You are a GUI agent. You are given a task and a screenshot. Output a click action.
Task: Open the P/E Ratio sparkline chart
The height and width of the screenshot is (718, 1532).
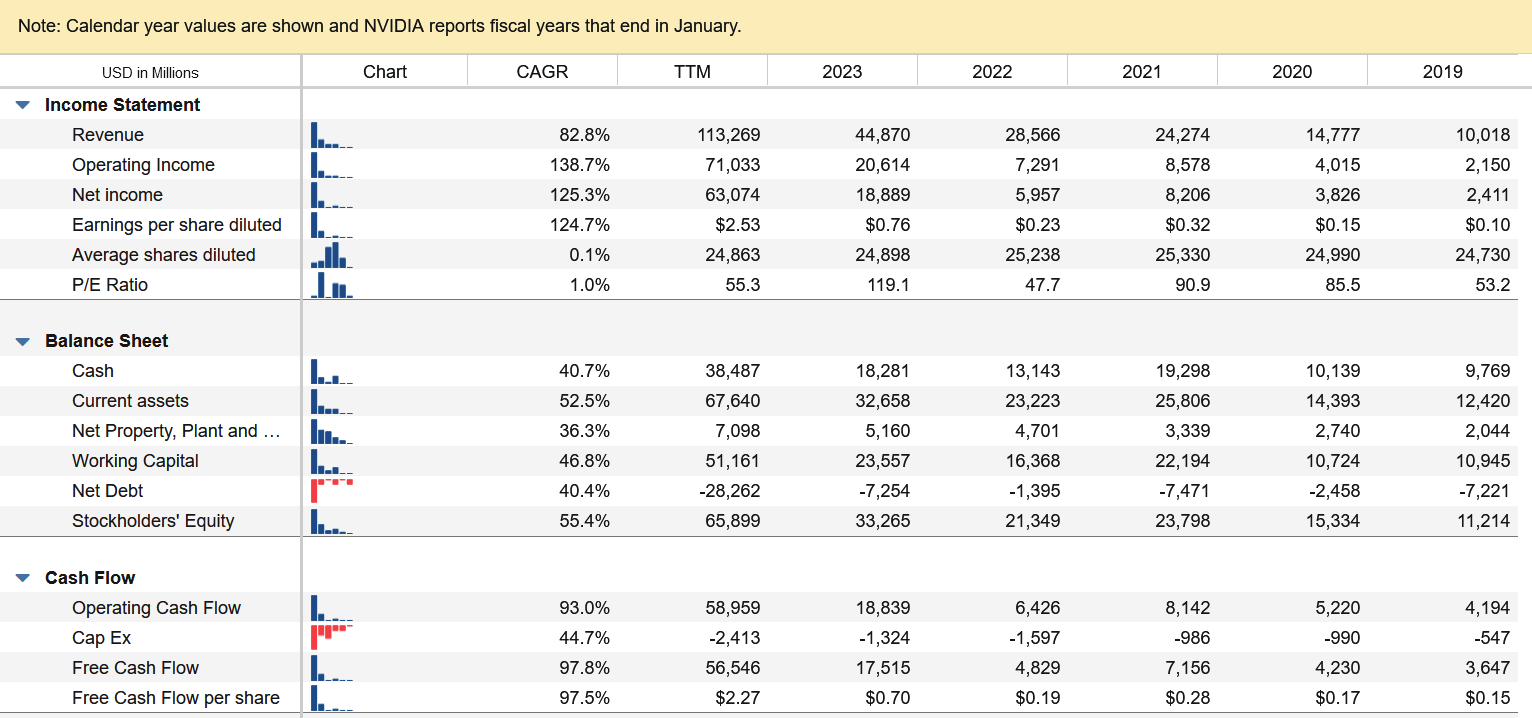coord(332,285)
